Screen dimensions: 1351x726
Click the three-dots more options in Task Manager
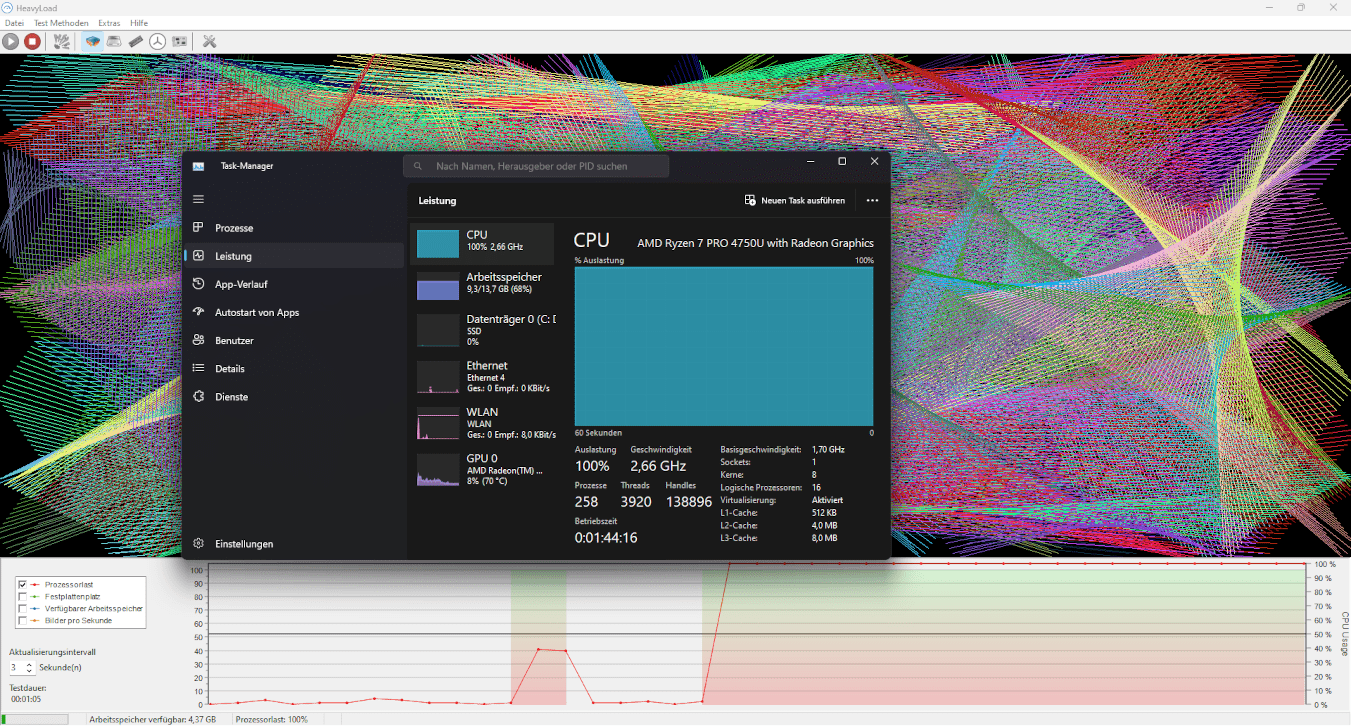872,200
